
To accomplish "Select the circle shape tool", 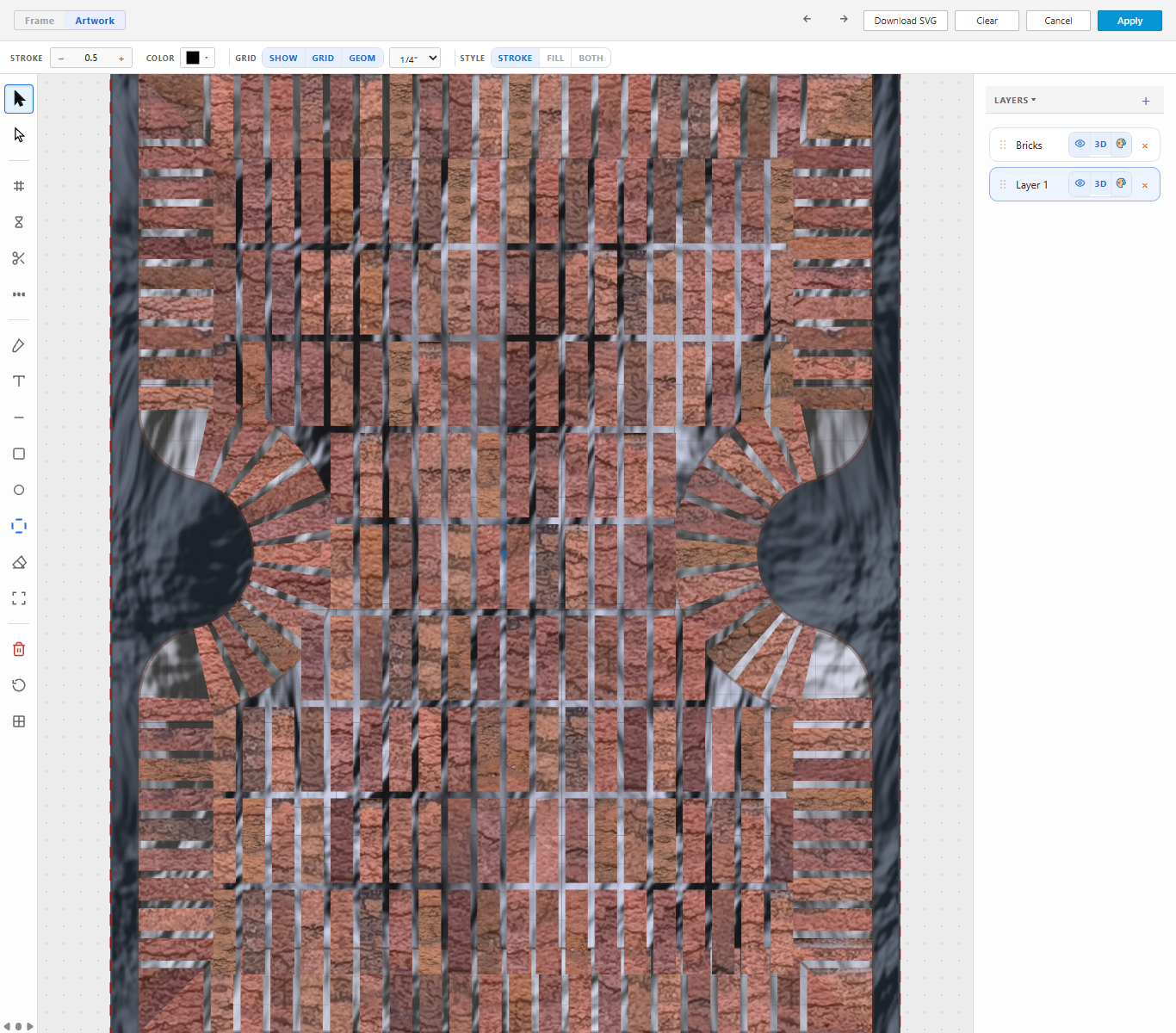I will 19,490.
